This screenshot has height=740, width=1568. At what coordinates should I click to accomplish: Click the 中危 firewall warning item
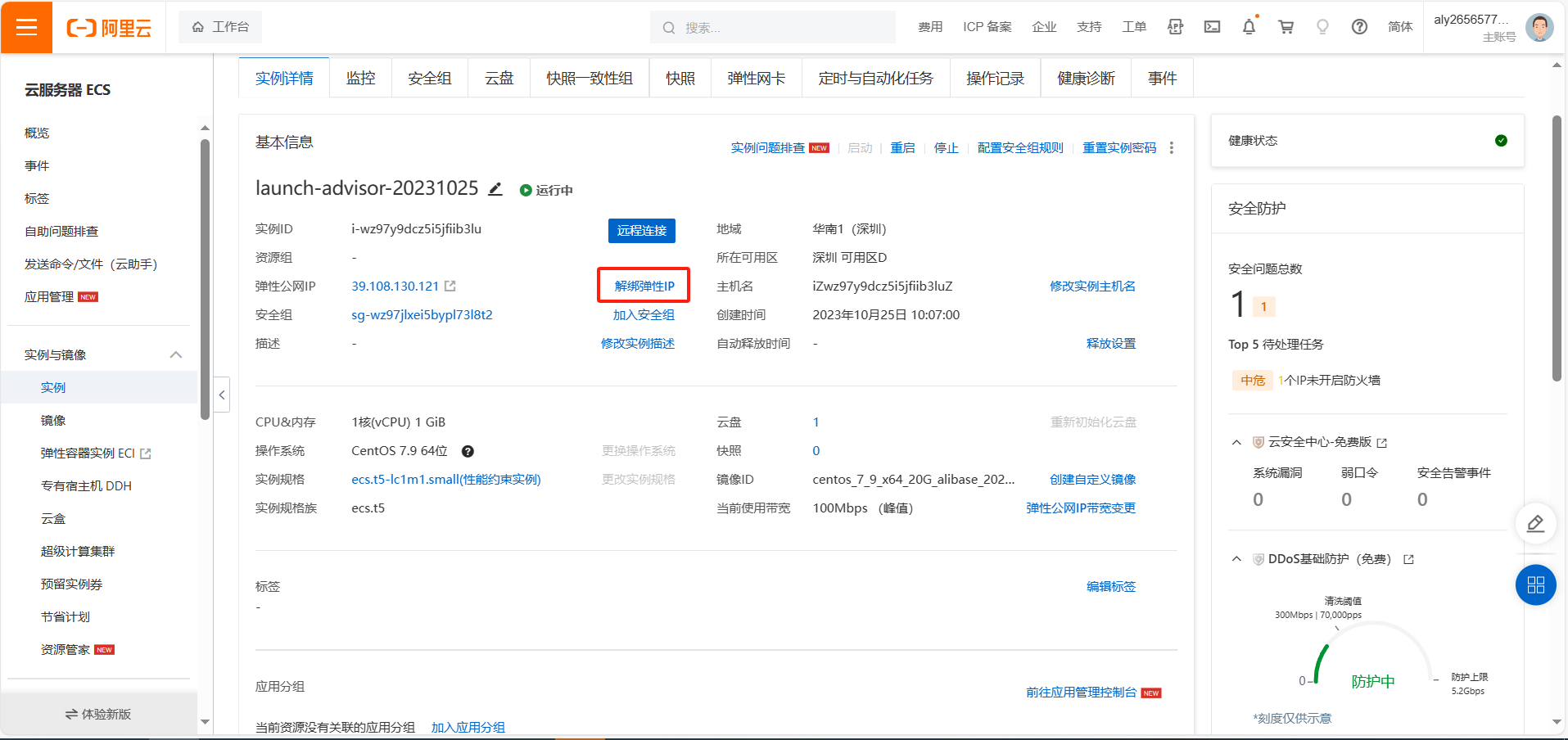[x=1306, y=381]
